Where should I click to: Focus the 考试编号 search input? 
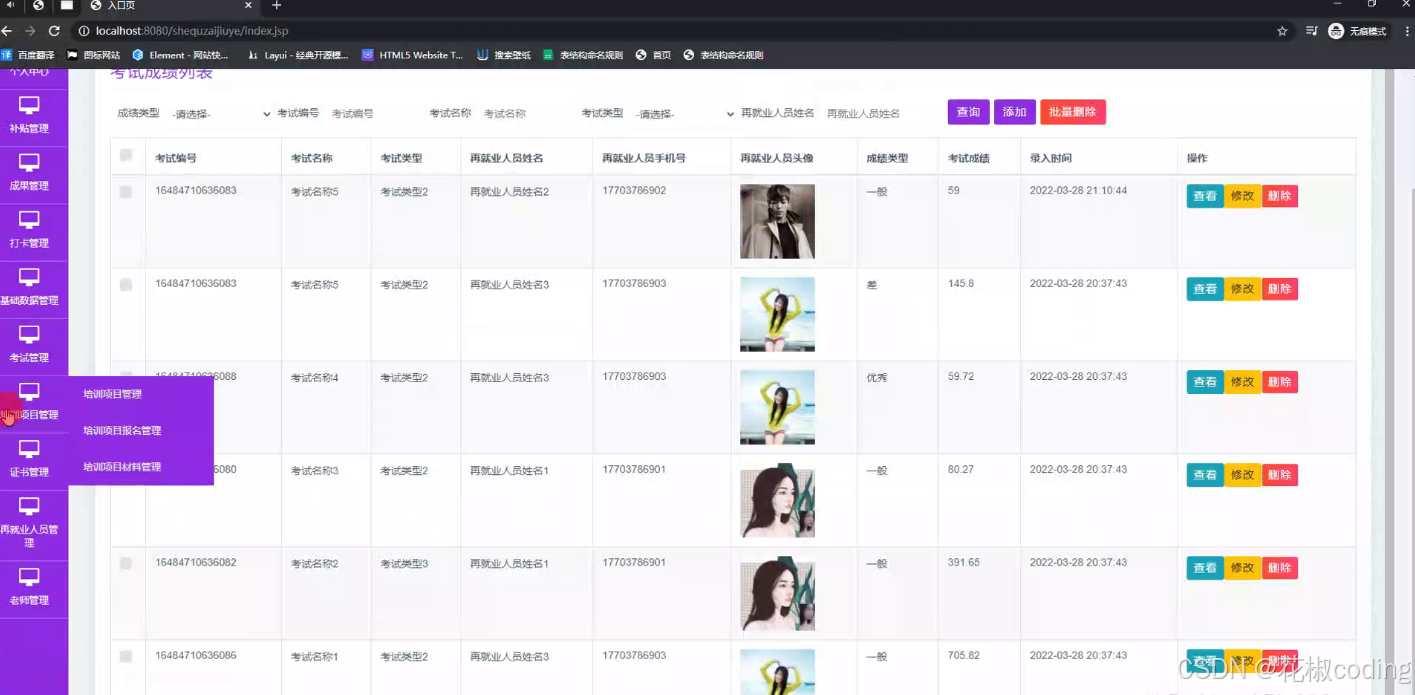(372, 114)
